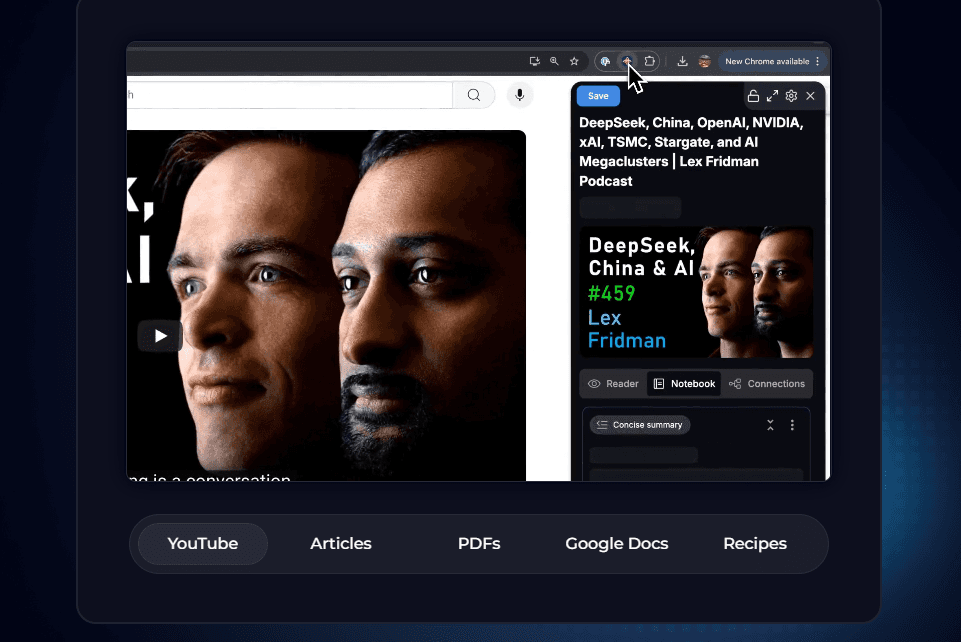Click the zoom magnifier icon in address bar
The height and width of the screenshot is (642, 961).
pos(554,61)
